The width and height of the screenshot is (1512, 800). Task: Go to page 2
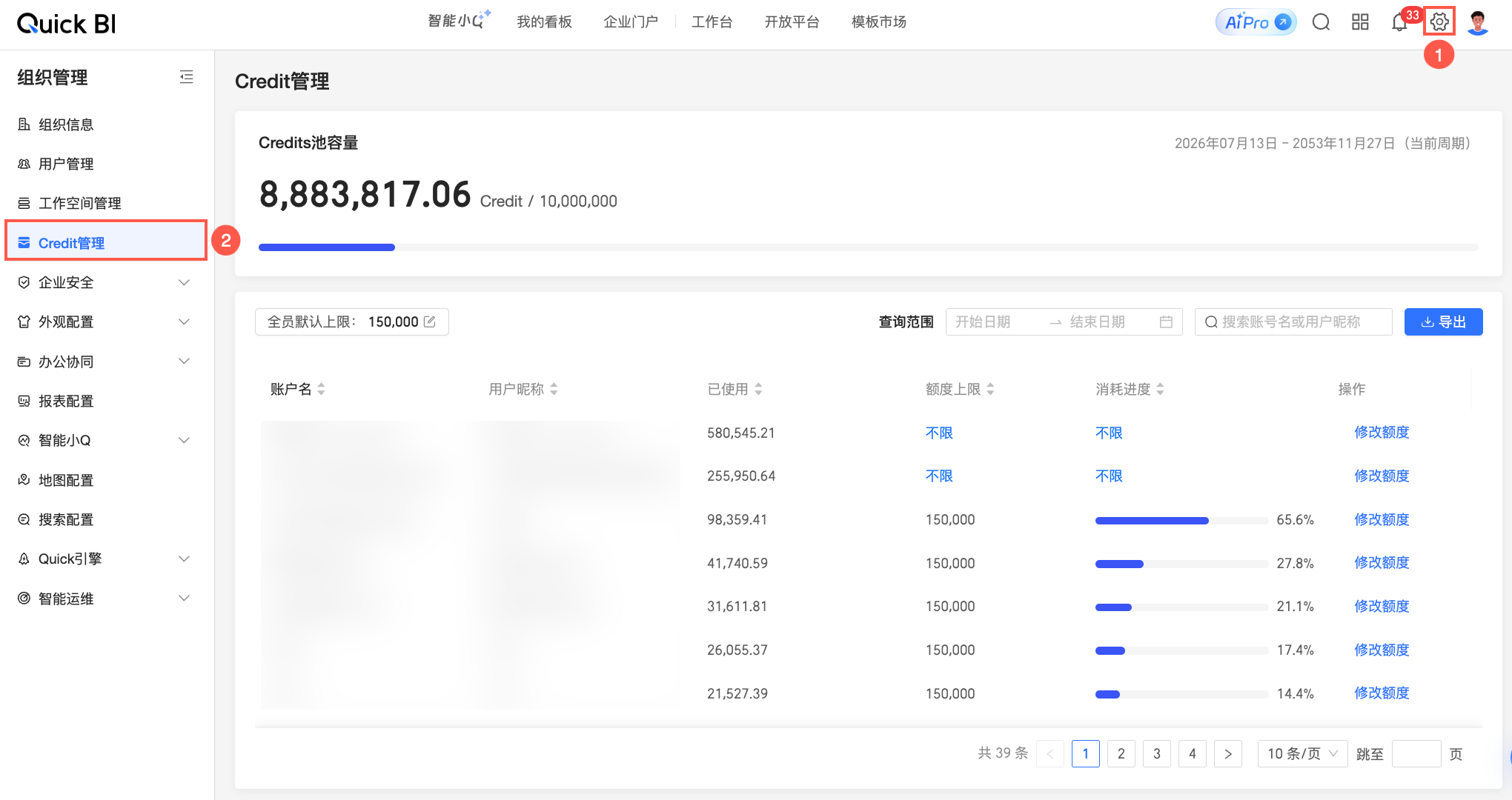pyautogui.click(x=1121, y=754)
